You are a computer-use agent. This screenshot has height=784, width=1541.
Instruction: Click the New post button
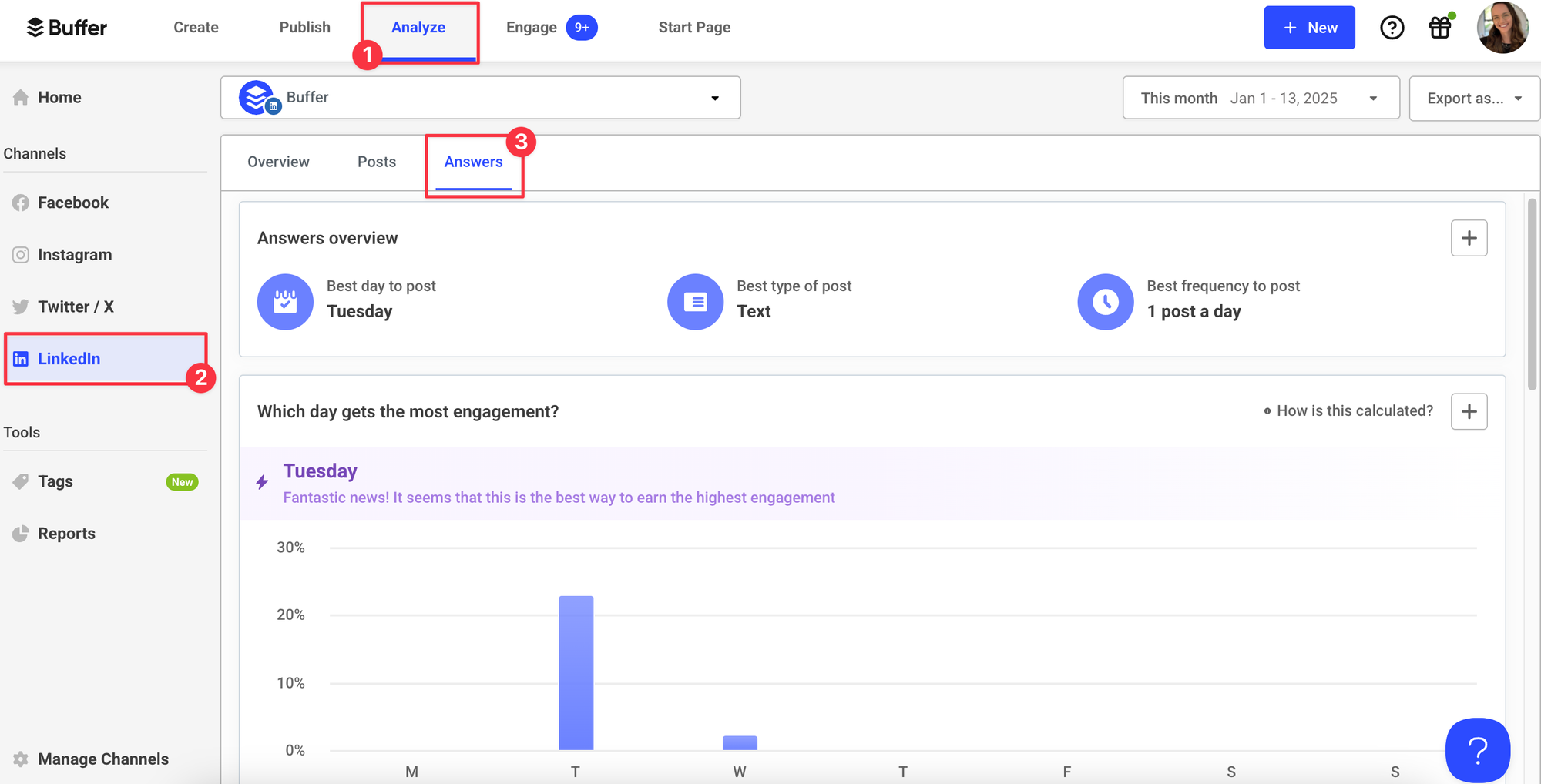click(1309, 27)
